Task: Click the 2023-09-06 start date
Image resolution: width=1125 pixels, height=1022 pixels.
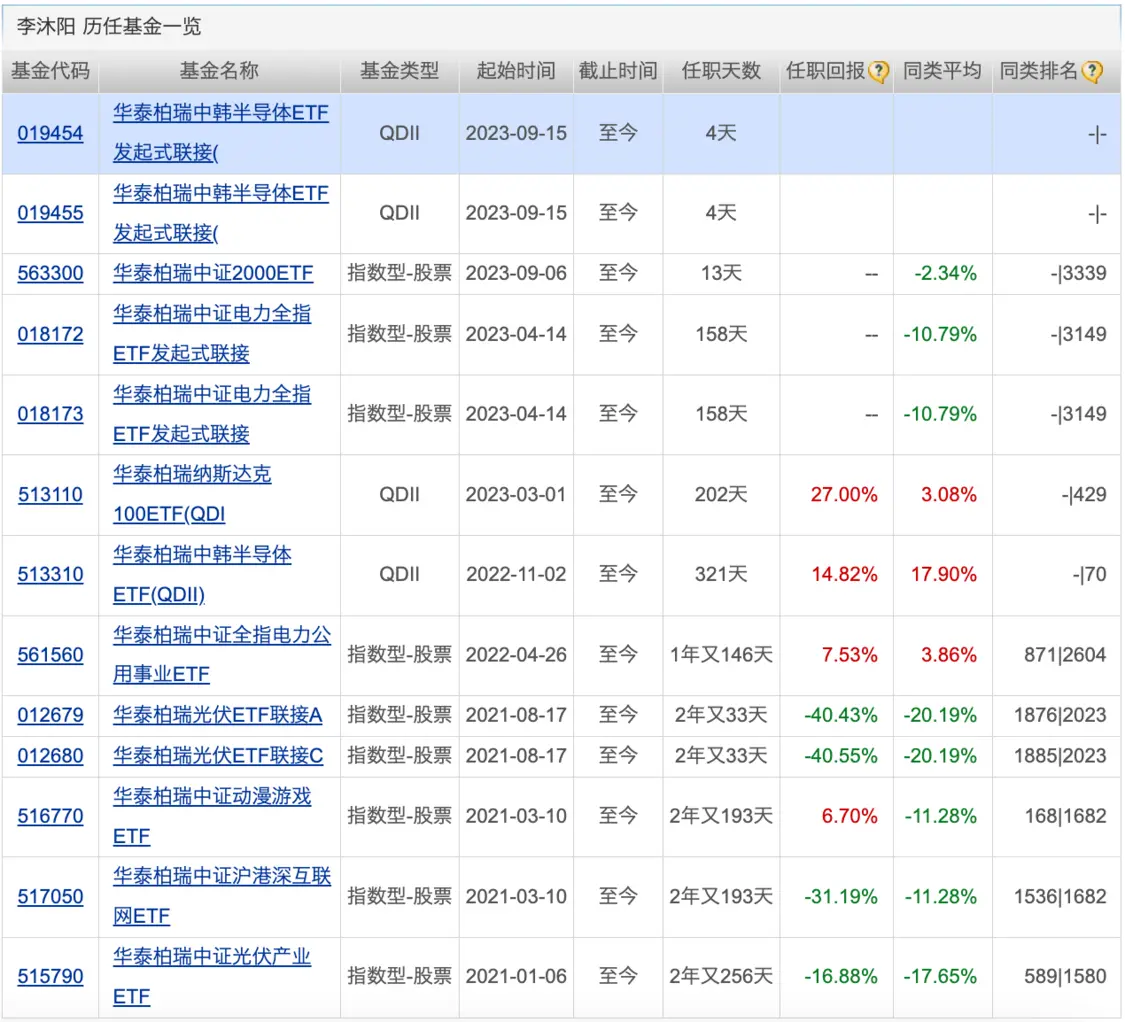Action: [x=516, y=273]
